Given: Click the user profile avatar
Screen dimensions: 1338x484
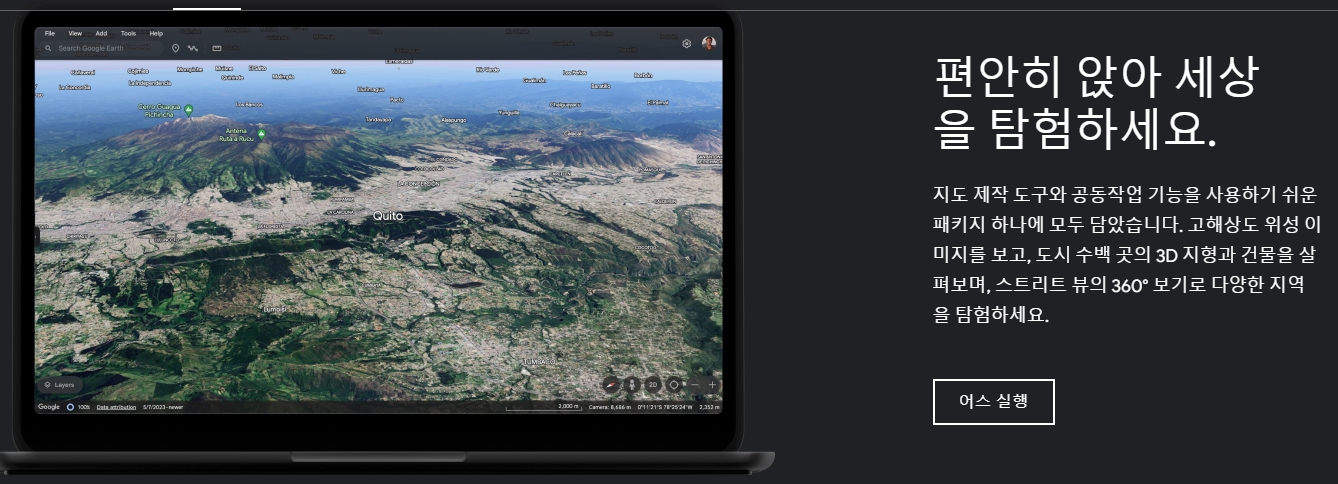Looking at the screenshot, I should tap(709, 43).
